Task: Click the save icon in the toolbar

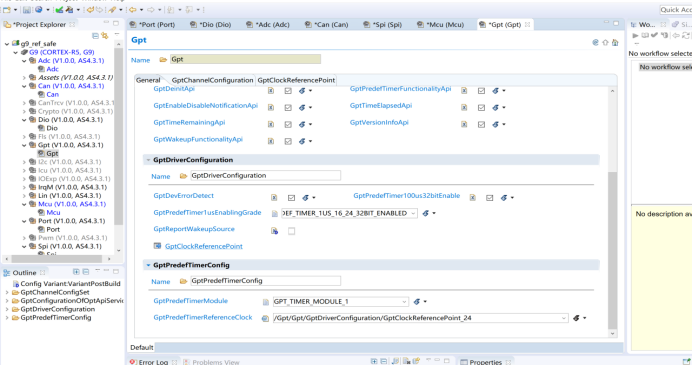Action: coord(27,10)
